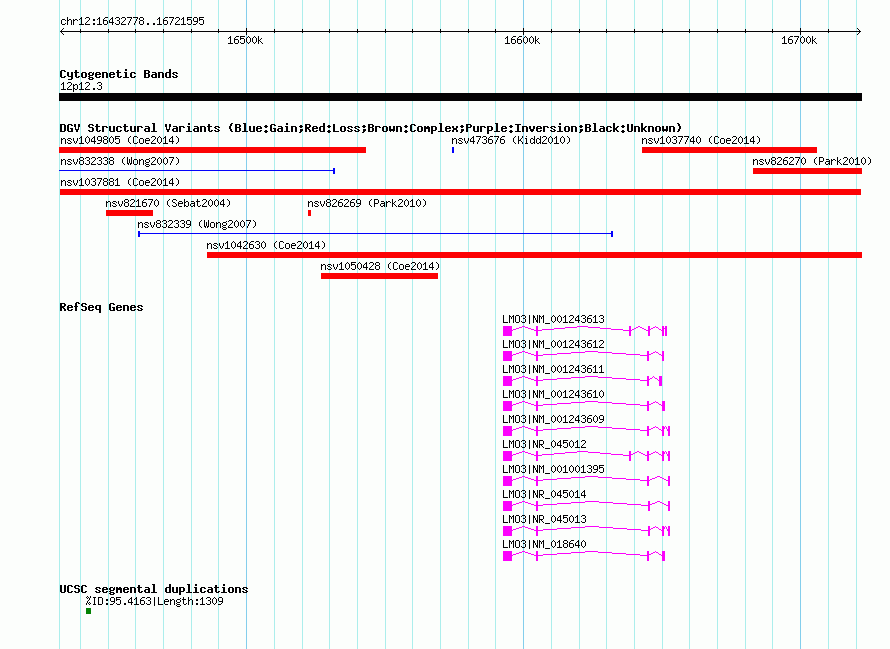Viewport: 890px width, 649px height.
Task: Select the nsv826269 (Park2010) label
Action: pyautogui.click(x=367, y=203)
